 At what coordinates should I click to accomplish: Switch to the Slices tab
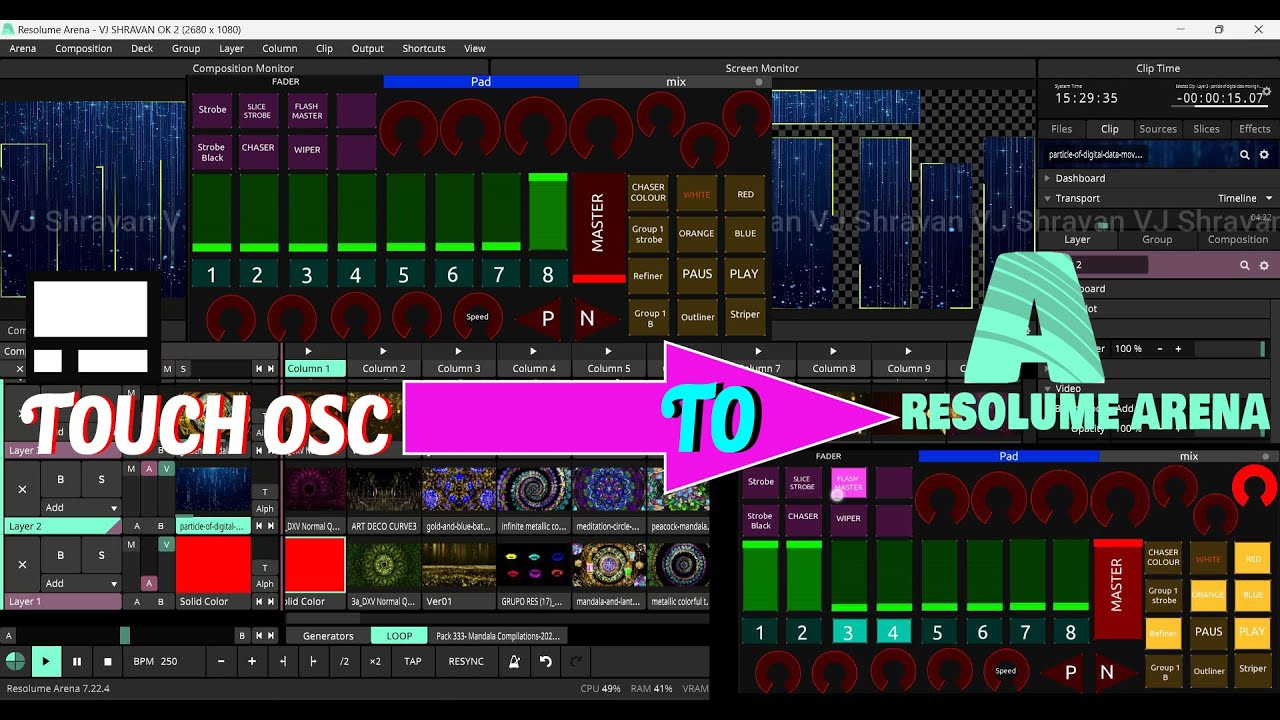[1207, 129]
